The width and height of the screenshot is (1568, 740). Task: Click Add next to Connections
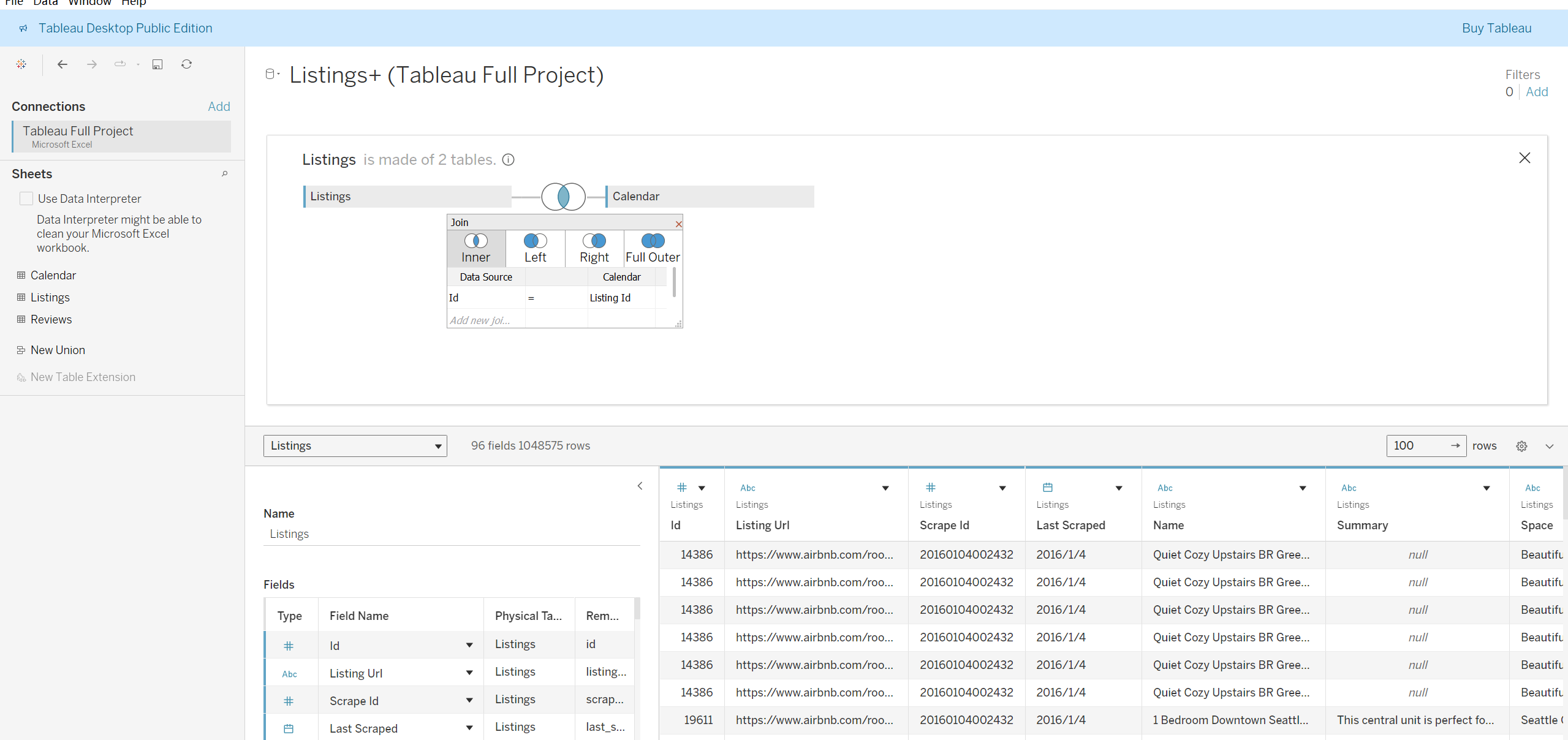click(219, 107)
